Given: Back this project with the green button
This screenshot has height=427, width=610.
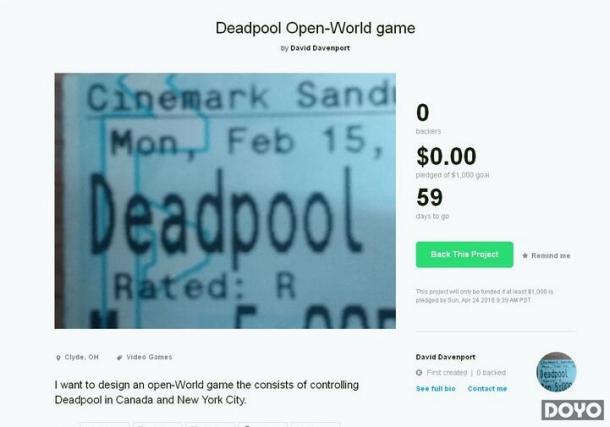Looking at the screenshot, I should point(464,254).
